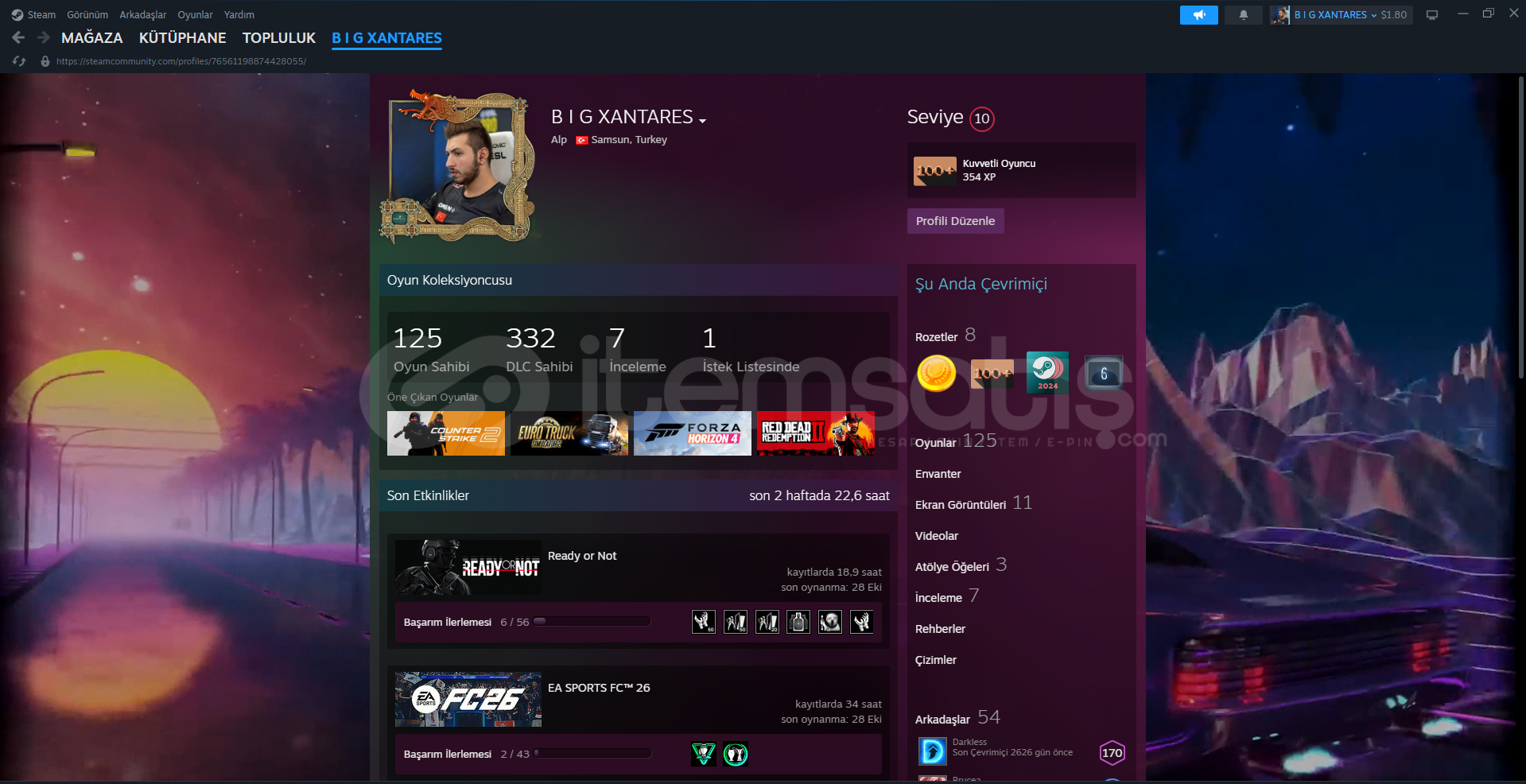Open the 100+ badge in Rozetler
Screen dimensions: 1526x784
point(992,373)
